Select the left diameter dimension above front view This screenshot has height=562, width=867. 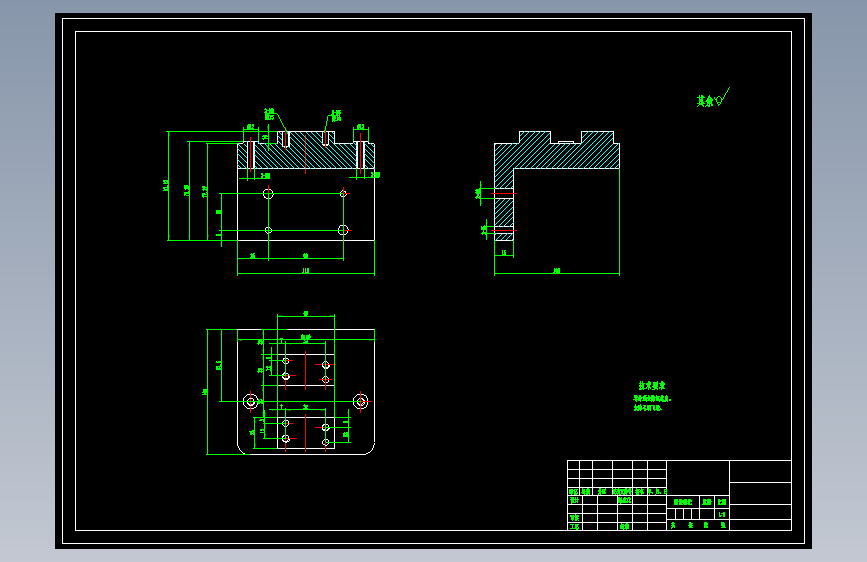pos(250,127)
